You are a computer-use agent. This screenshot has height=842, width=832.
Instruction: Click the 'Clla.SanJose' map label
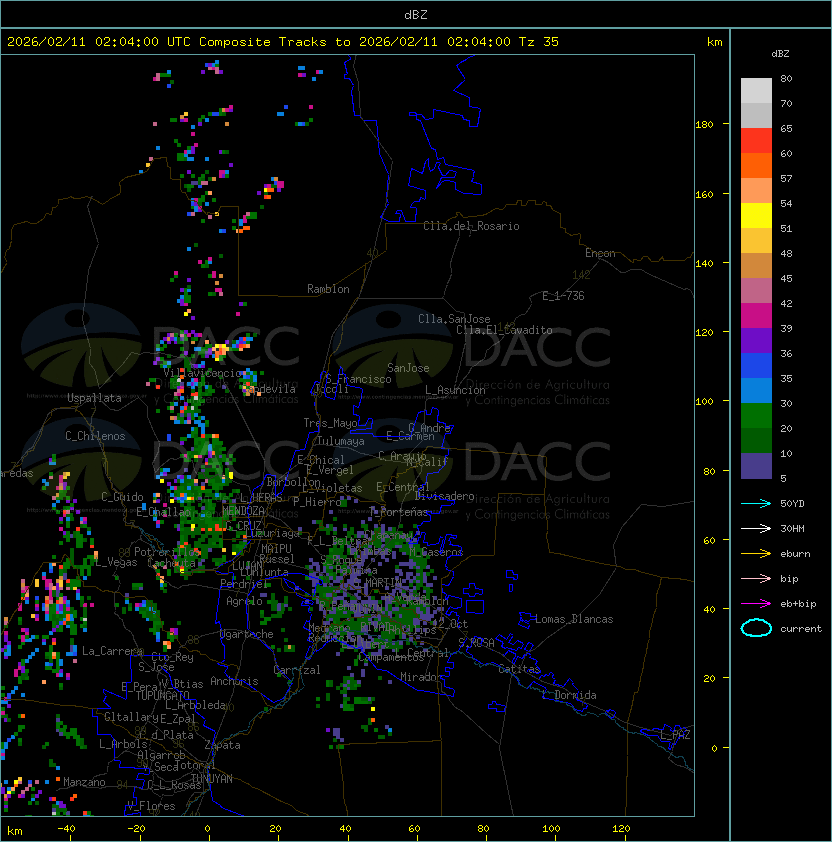click(454, 319)
